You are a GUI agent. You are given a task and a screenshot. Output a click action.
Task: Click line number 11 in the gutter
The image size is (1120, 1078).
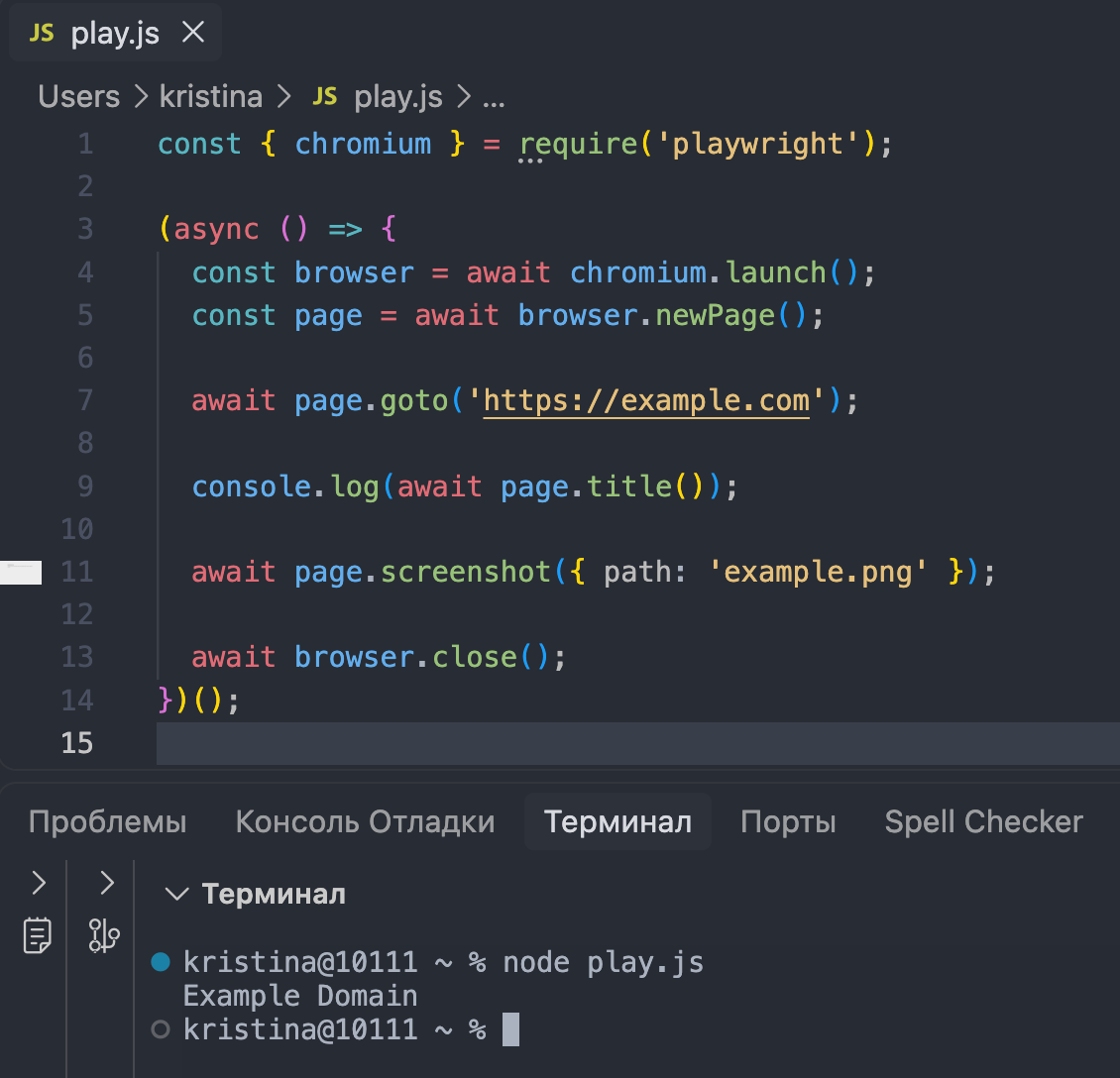pyautogui.click(x=77, y=572)
